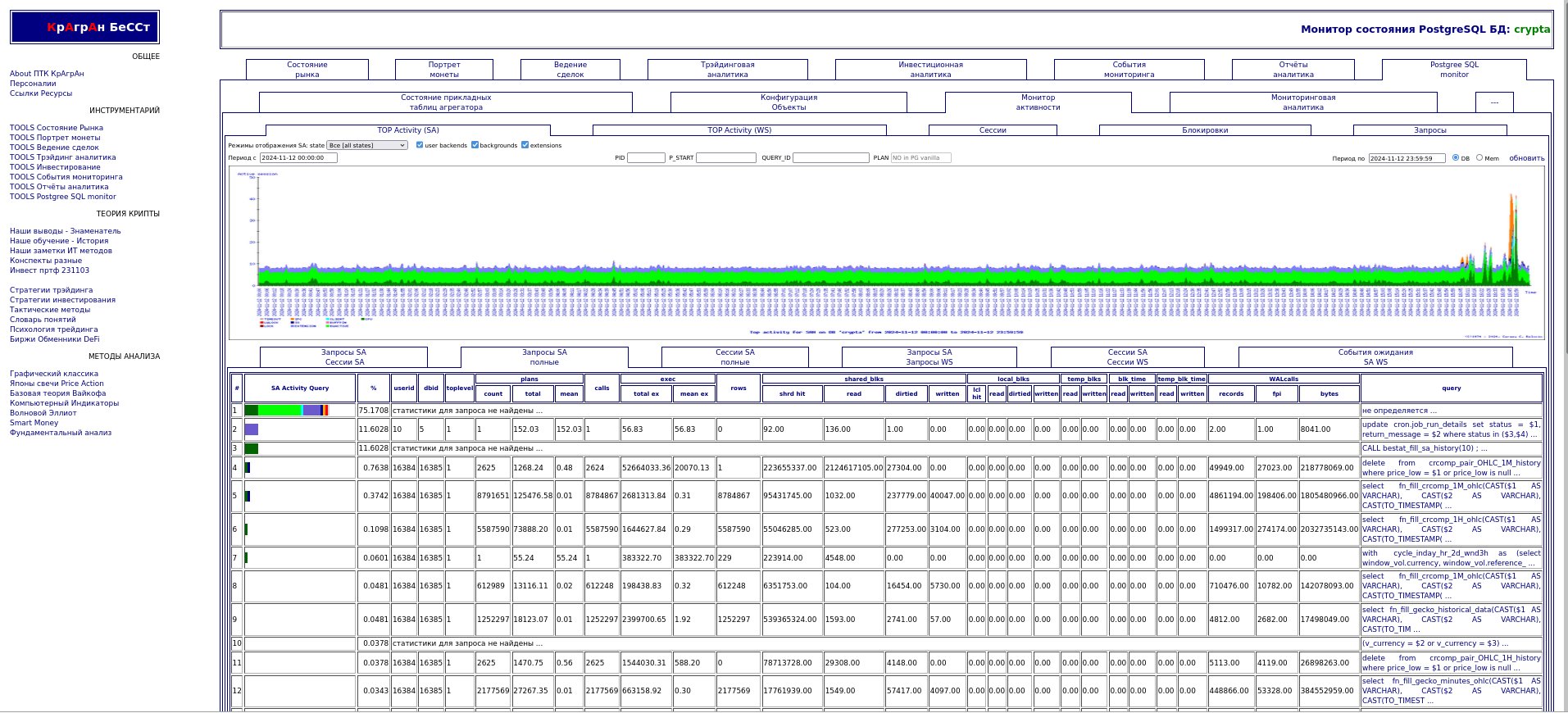Select the DB radio button

[1456, 158]
